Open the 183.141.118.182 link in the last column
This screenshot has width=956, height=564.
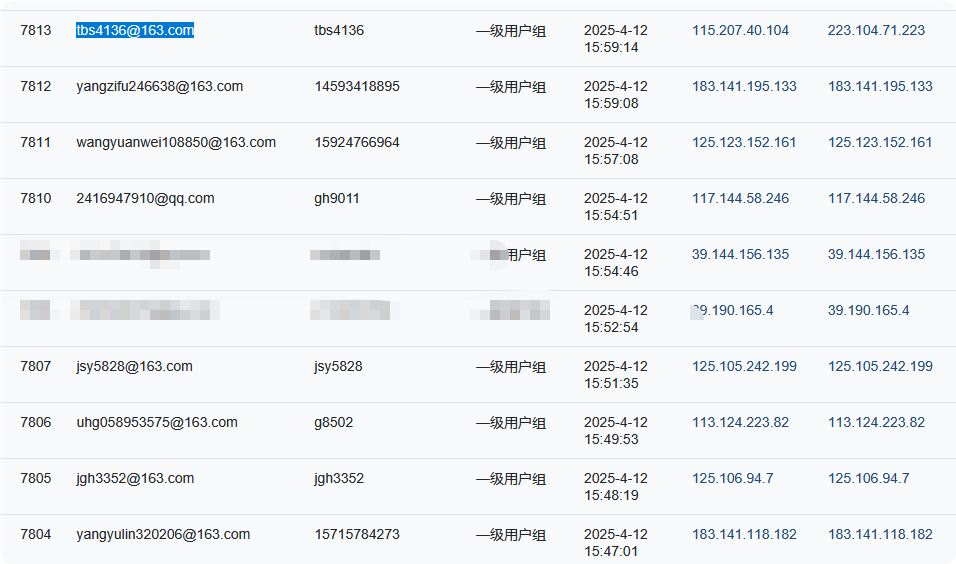(880, 535)
